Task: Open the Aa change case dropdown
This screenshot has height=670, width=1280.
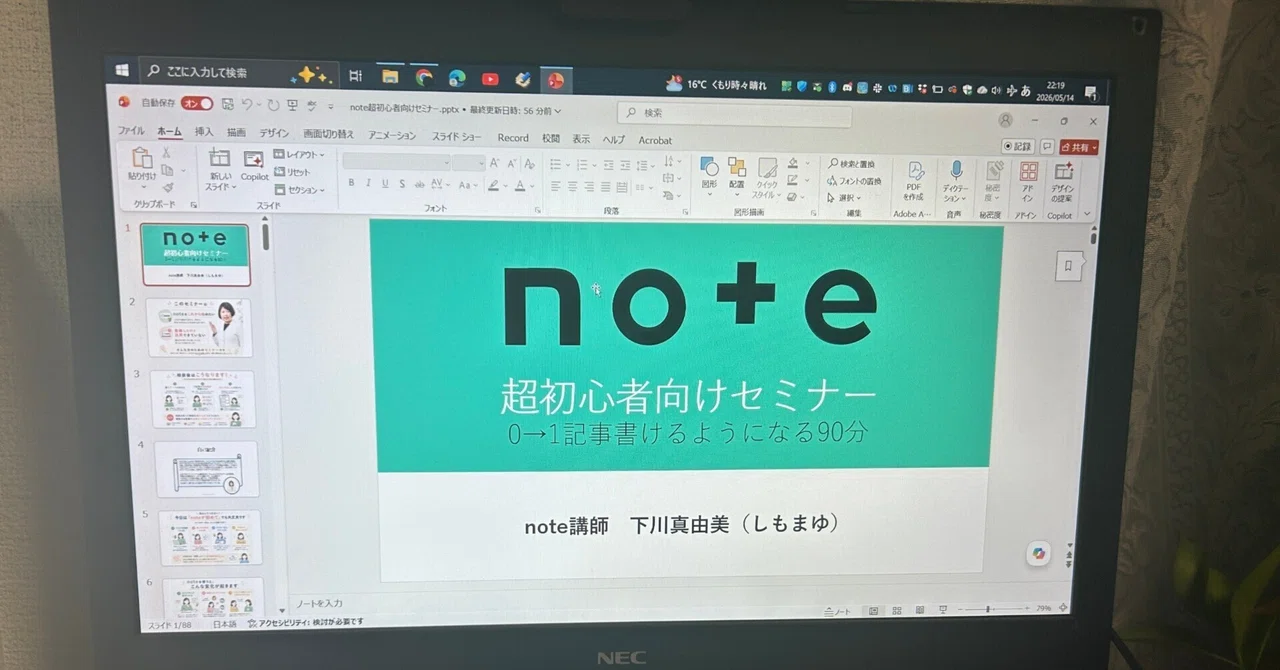Action: pos(468,185)
